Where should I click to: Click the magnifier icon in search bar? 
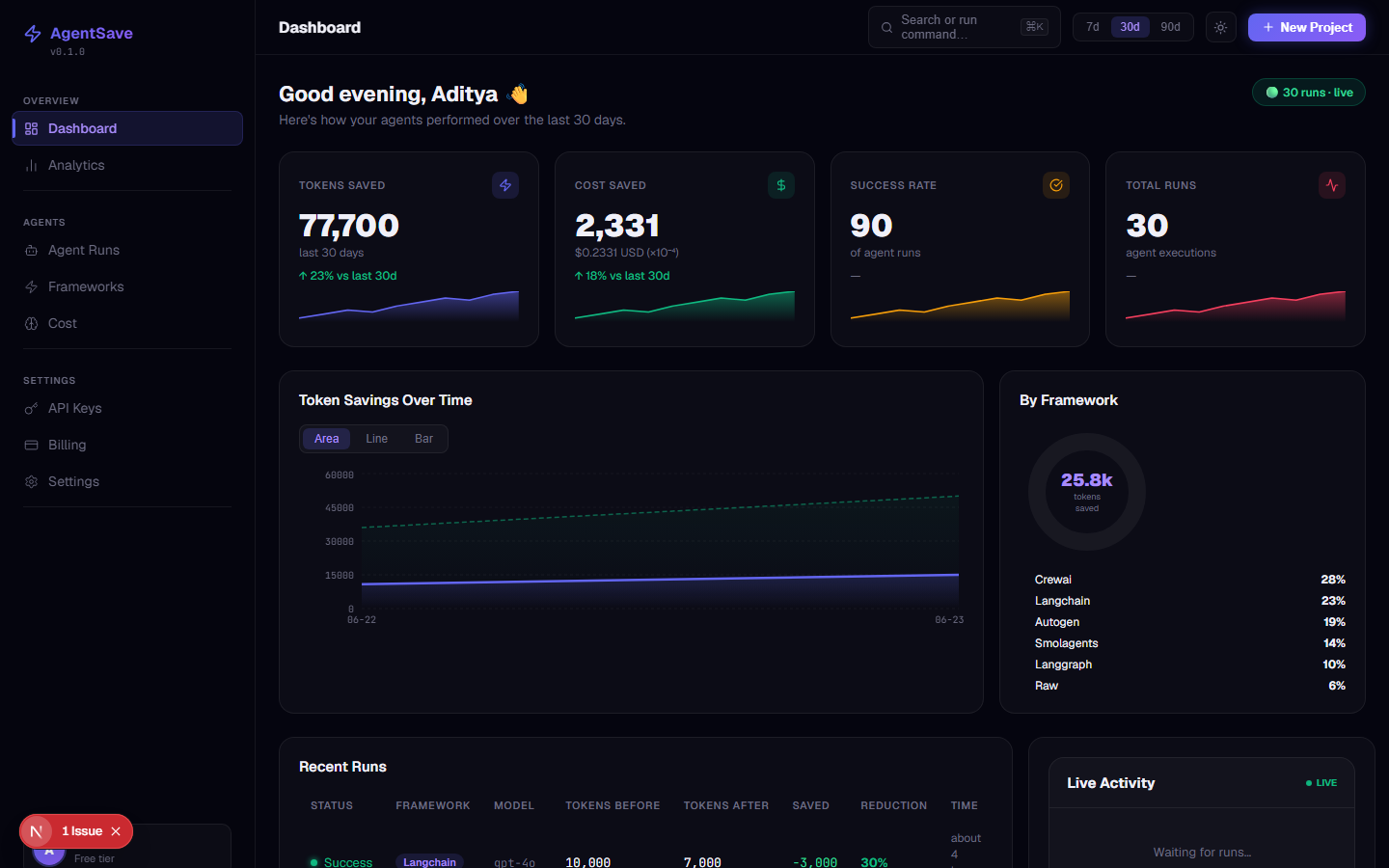click(886, 28)
